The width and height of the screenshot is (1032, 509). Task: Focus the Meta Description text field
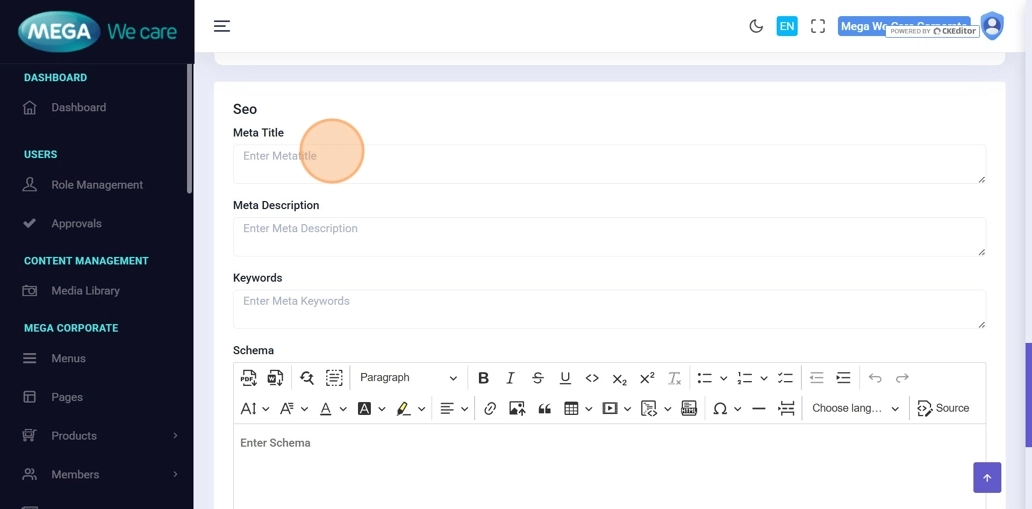[x=609, y=237]
